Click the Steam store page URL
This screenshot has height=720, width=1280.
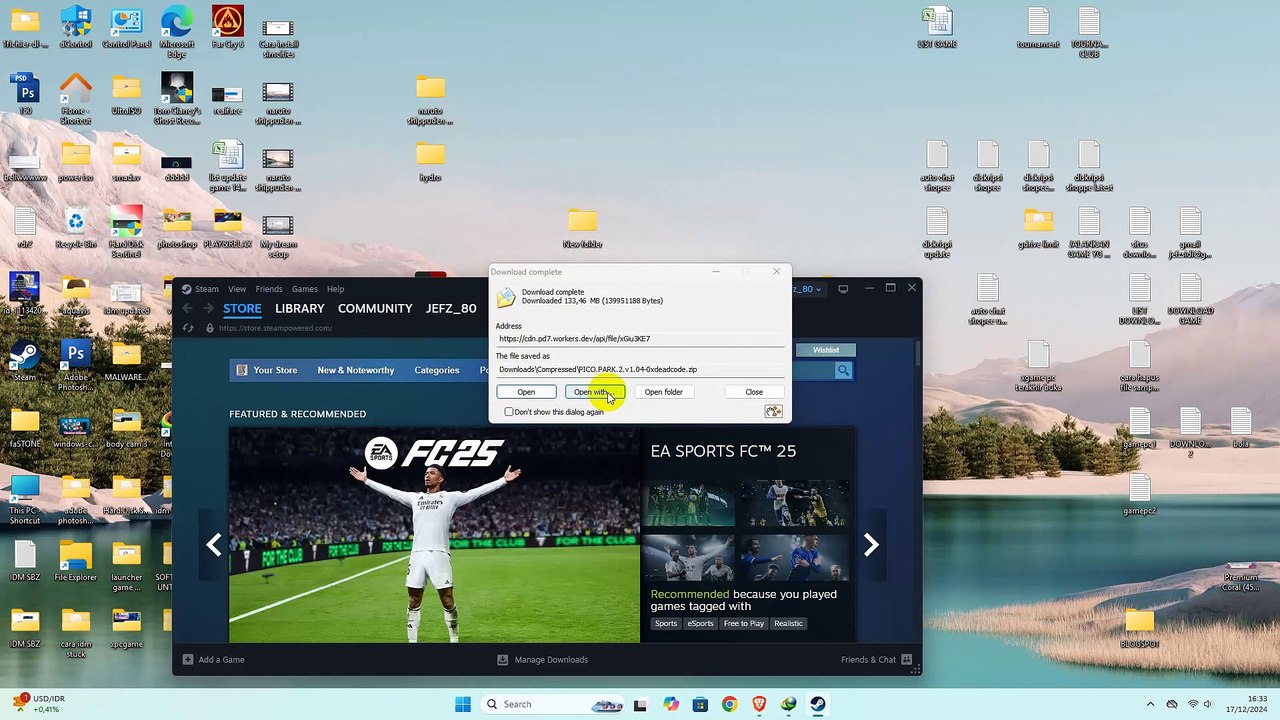pos(275,328)
